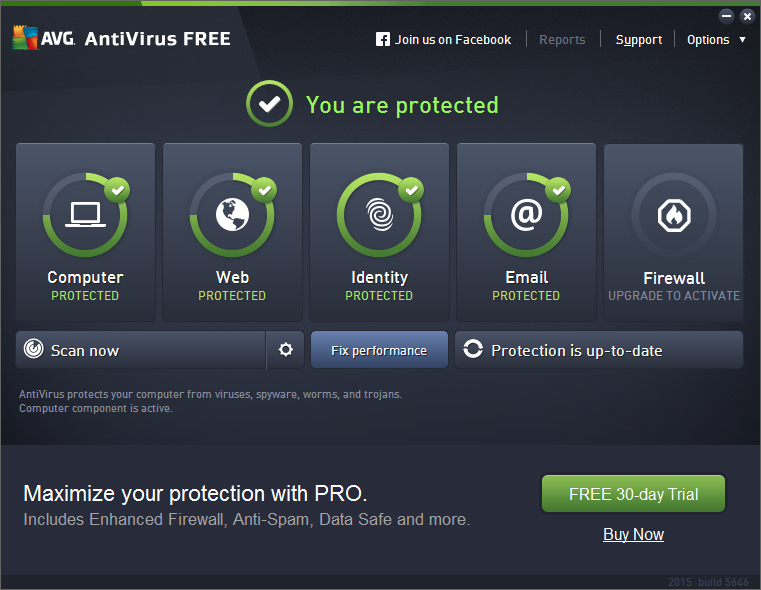The width and height of the screenshot is (761, 590).
Task: Select the Identity fingerprint icon
Action: [x=379, y=215]
